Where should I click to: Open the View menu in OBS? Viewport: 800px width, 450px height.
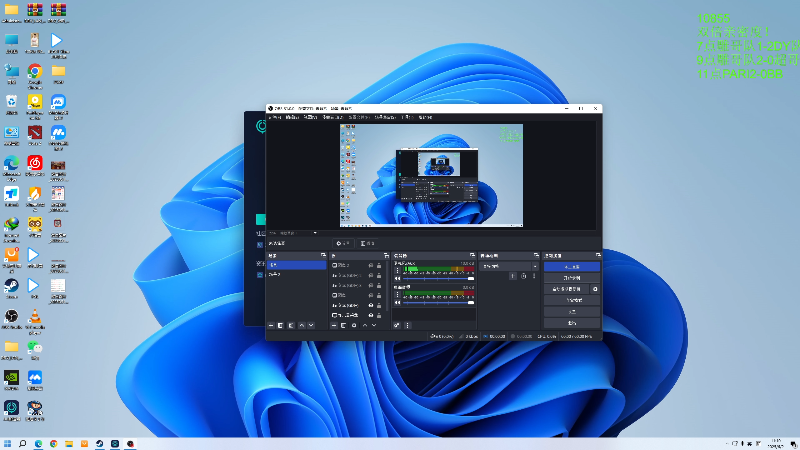point(310,117)
